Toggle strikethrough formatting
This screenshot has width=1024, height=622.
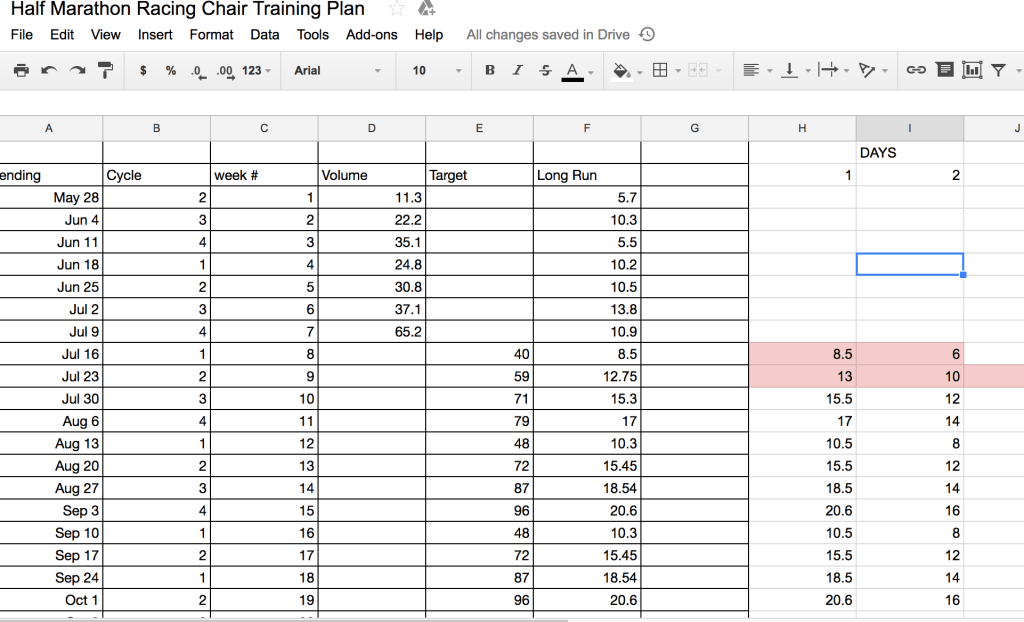pyautogui.click(x=545, y=70)
